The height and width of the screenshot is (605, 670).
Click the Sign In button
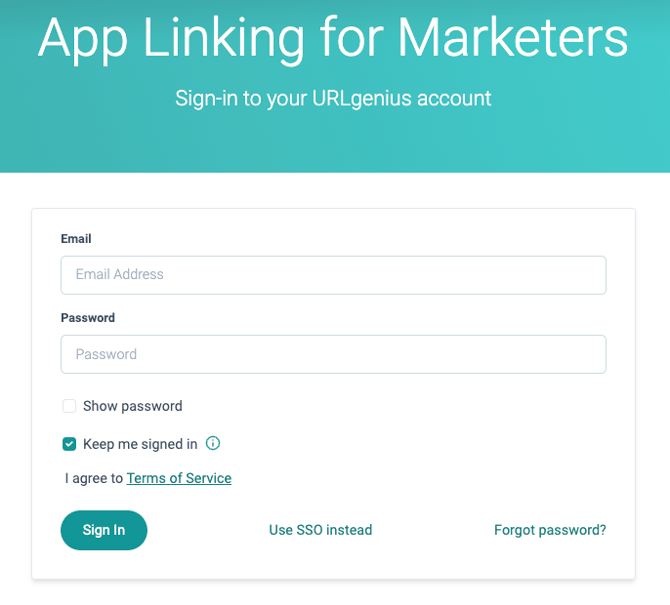point(104,530)
